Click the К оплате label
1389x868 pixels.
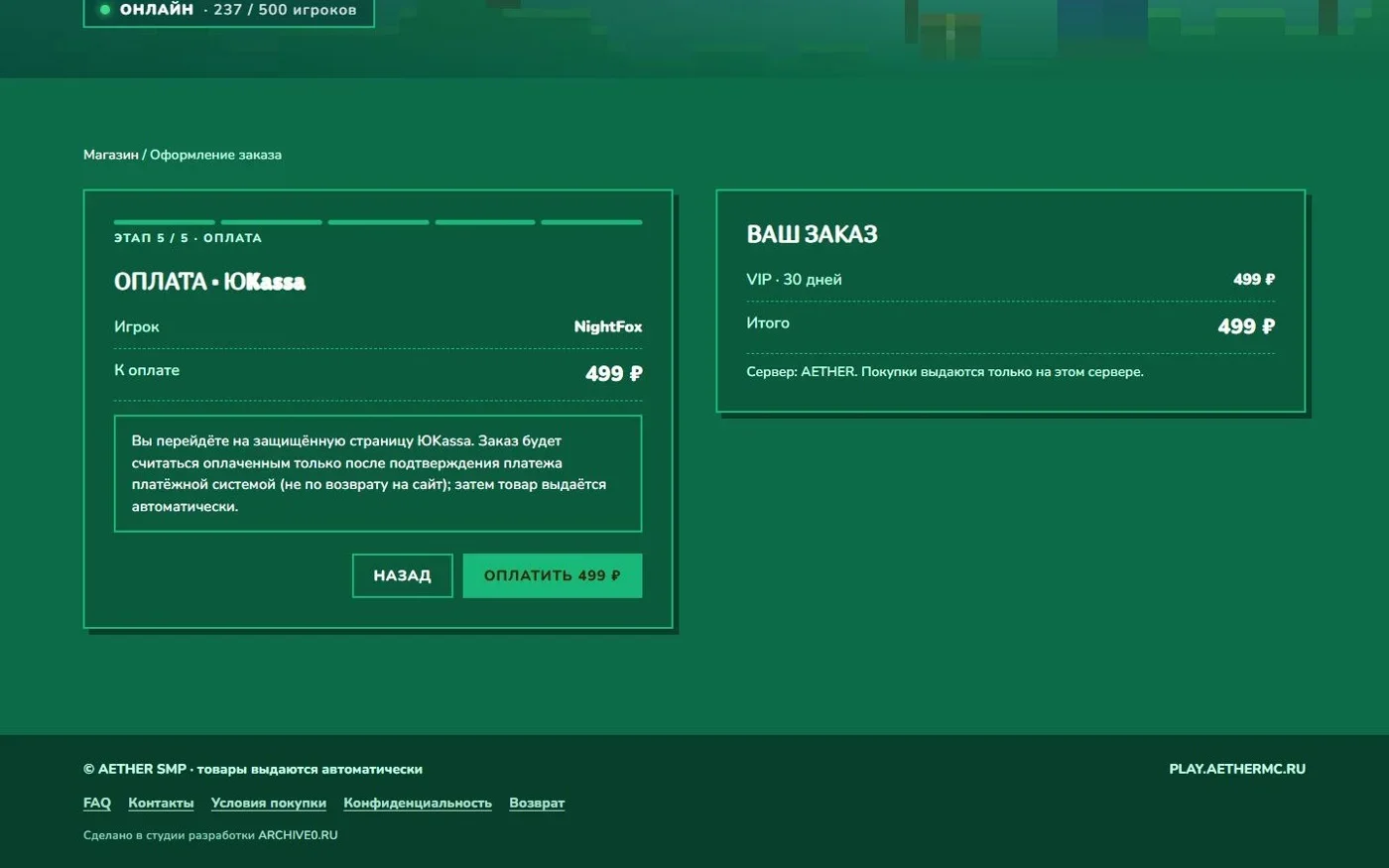point(147,370)
